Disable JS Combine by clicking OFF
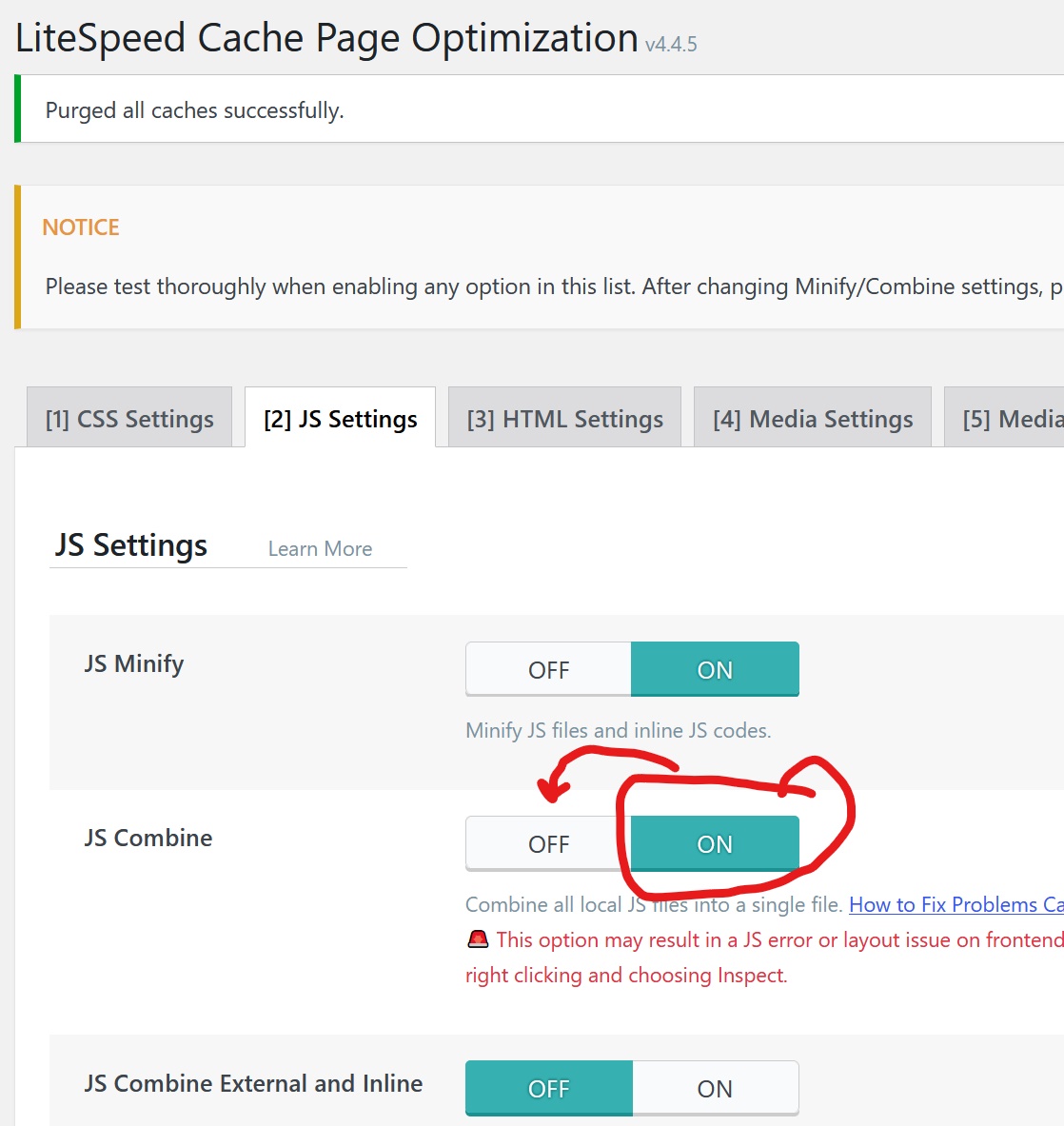Image resolution: width=1064 pixels, height=1126 pixels. click(548, 842)
